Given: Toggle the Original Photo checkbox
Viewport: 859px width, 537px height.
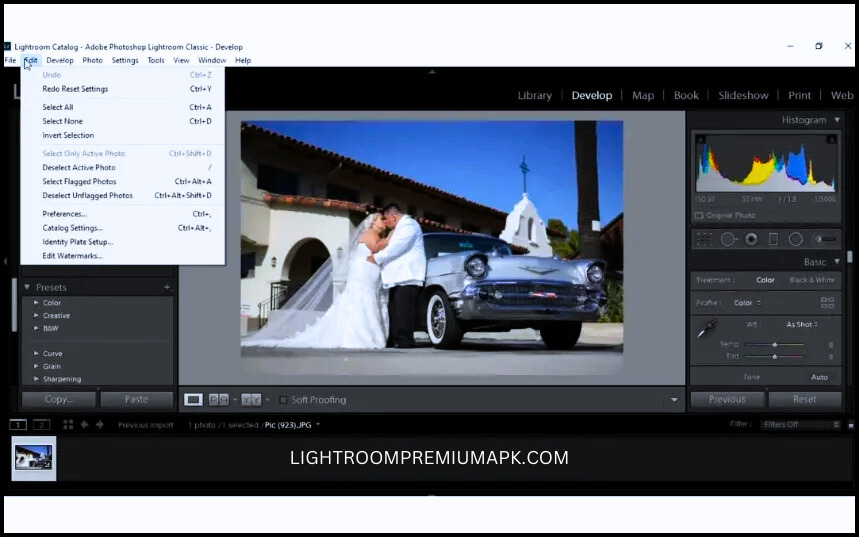Looking at the screenshot, I should (x=699, y=215).
